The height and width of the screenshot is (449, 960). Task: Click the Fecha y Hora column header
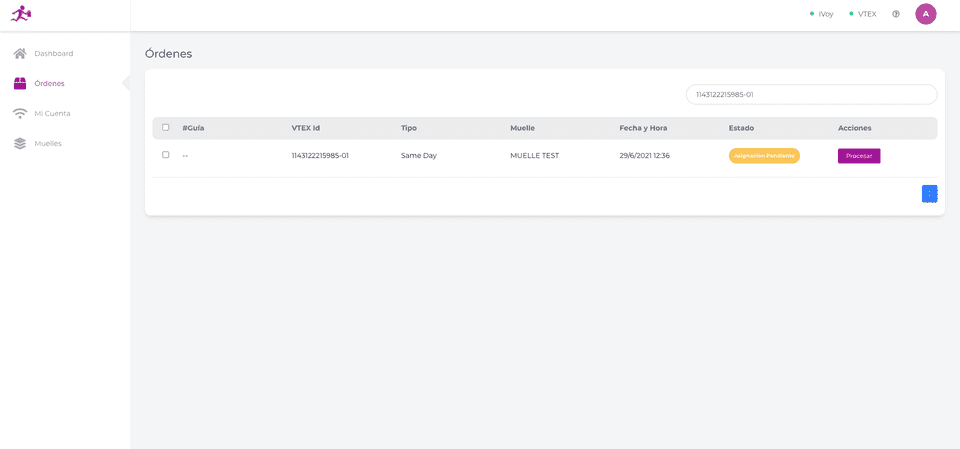[643, 128]
